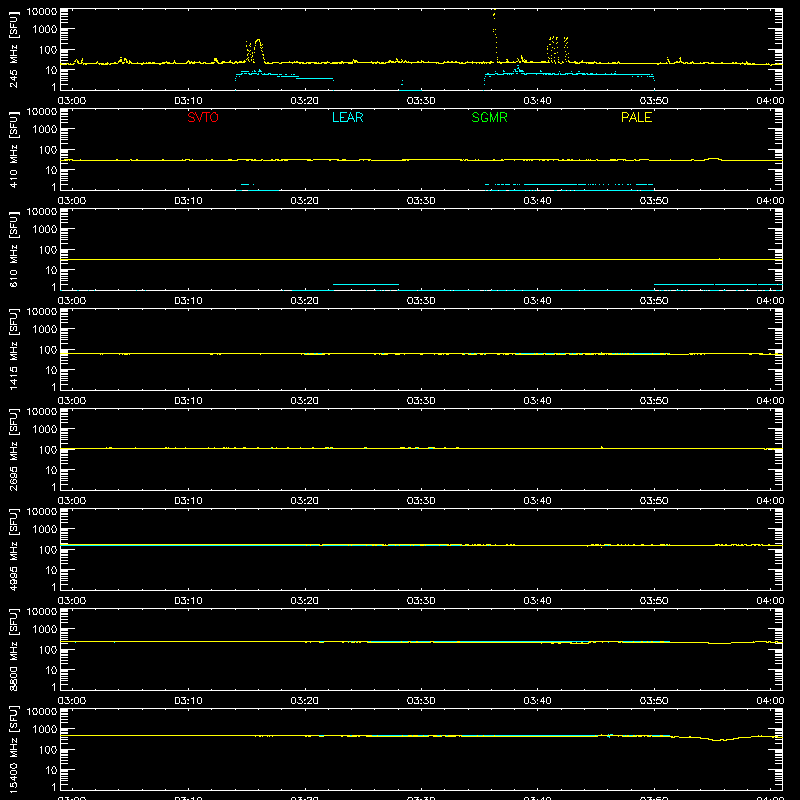
Task: Click the cyan LEAR station label
Action: click(347, 117)
